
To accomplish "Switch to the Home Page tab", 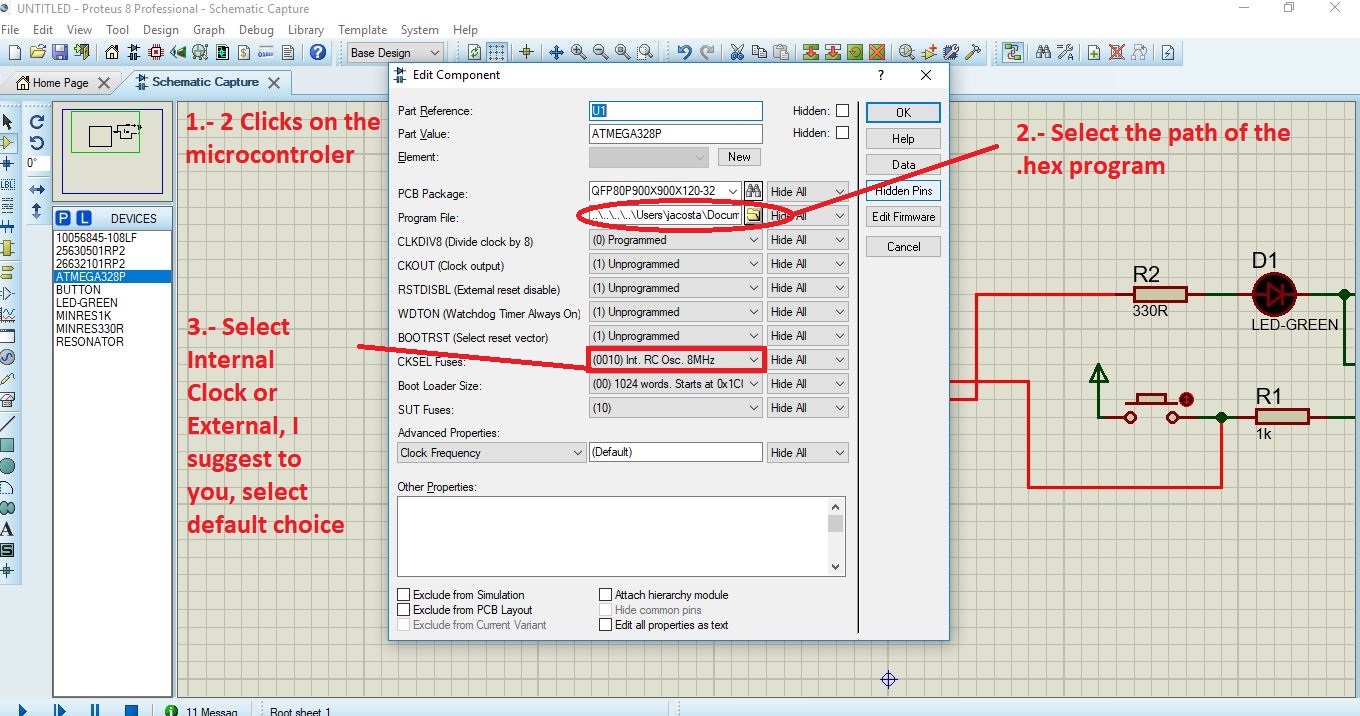I will click(x=61, y=83).
